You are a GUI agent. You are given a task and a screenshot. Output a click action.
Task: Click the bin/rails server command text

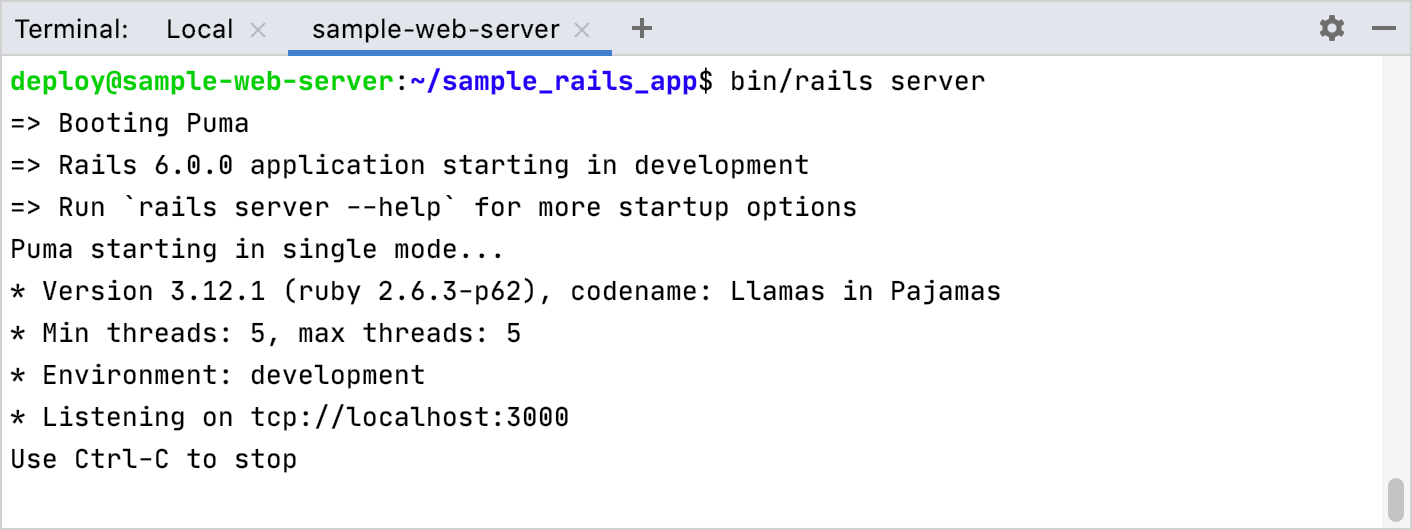click(857, 81)
